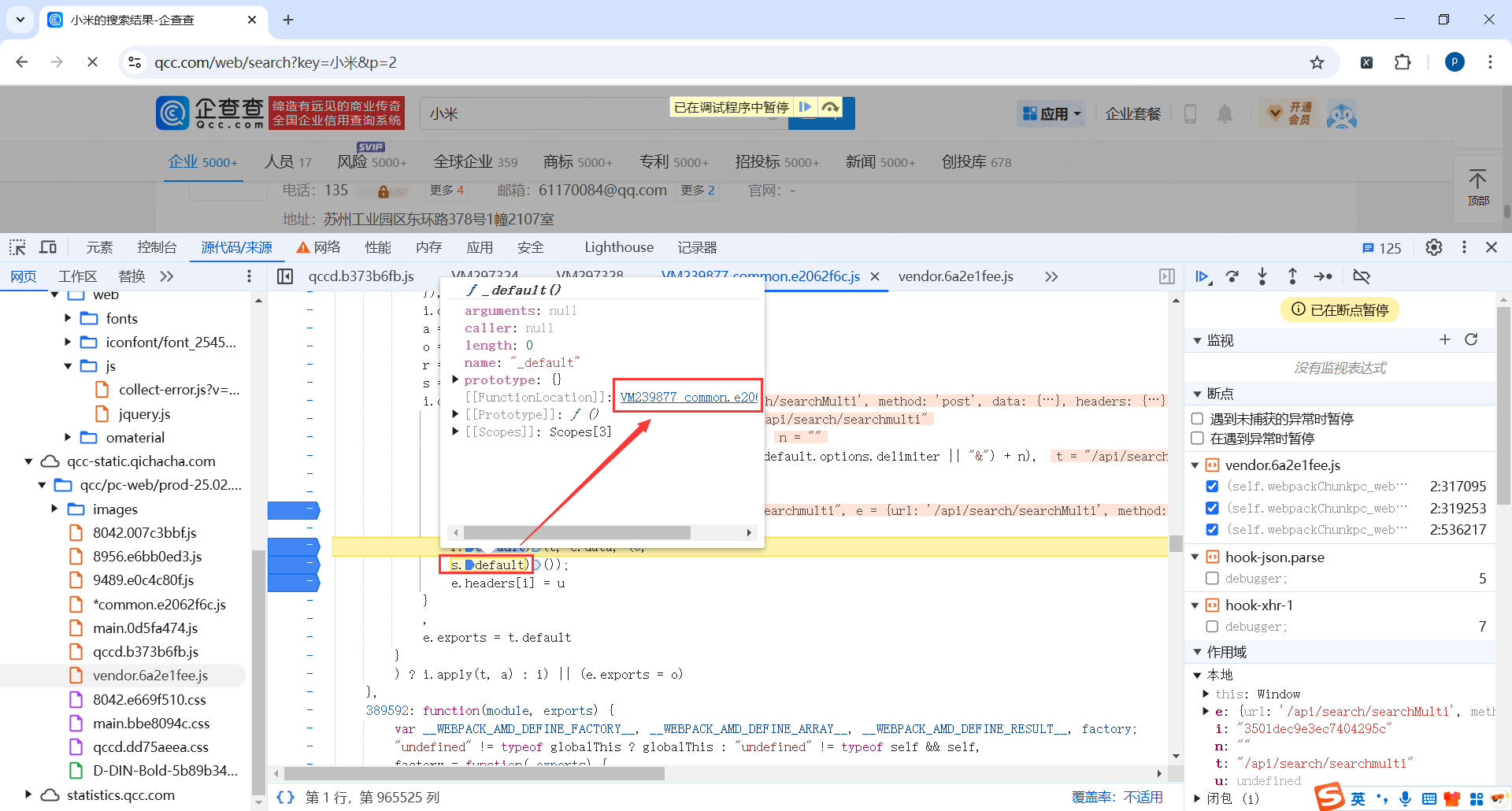The height and width of the screenshot is (811, 1512).
Task: Uncheck breakpoint at line 2:317095
Action: pyautogui.click(x=1212, y=487)
